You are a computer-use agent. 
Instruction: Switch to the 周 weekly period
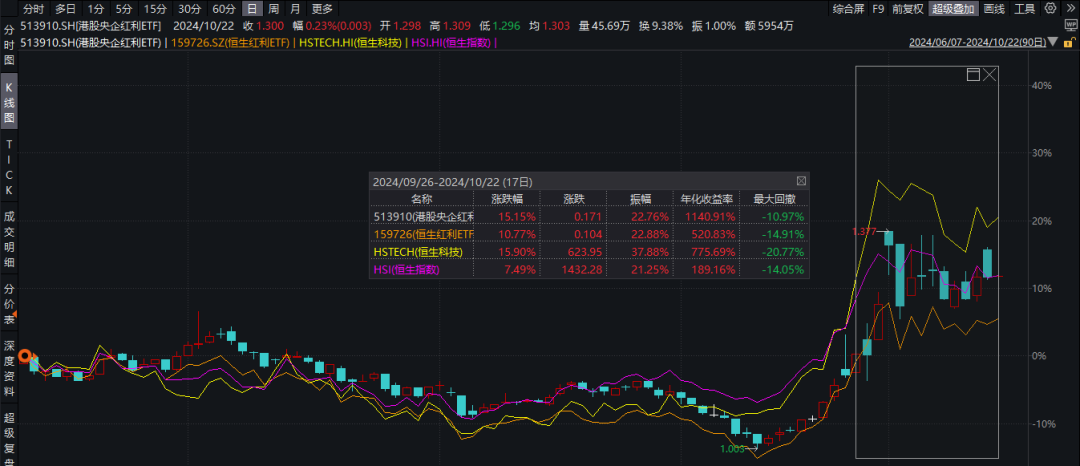click(x=273, y=9)
